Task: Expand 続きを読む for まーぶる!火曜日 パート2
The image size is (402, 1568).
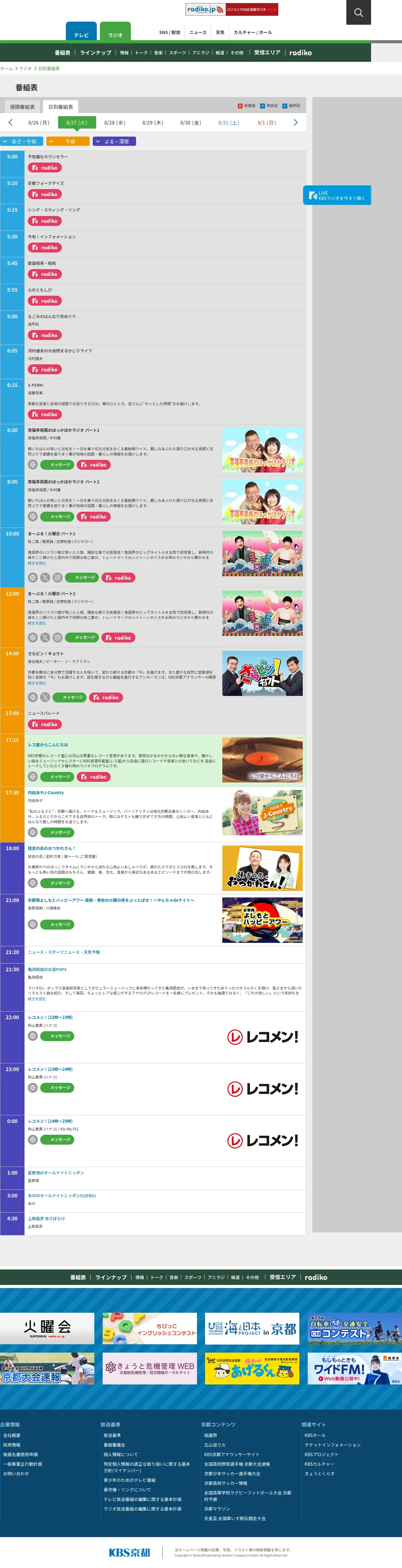Action: coord(36,623)
